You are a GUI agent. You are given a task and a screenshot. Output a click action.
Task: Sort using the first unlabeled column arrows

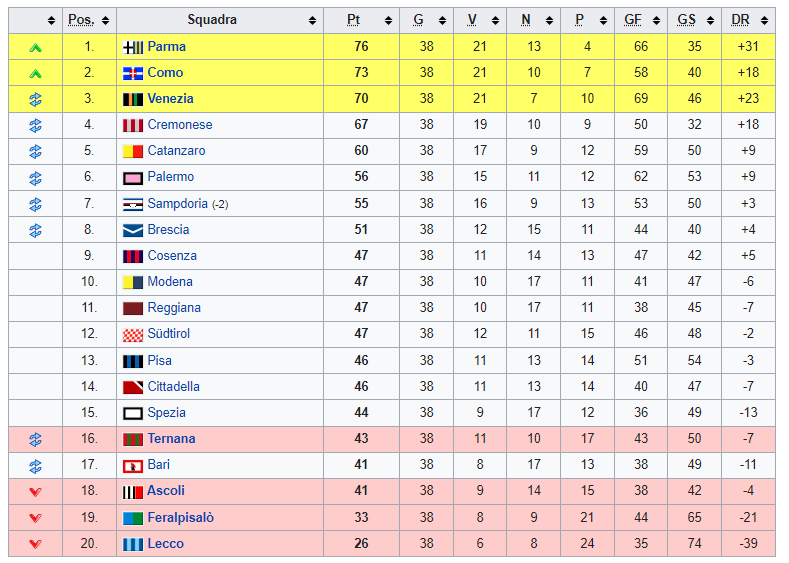(x=51, y=20)
